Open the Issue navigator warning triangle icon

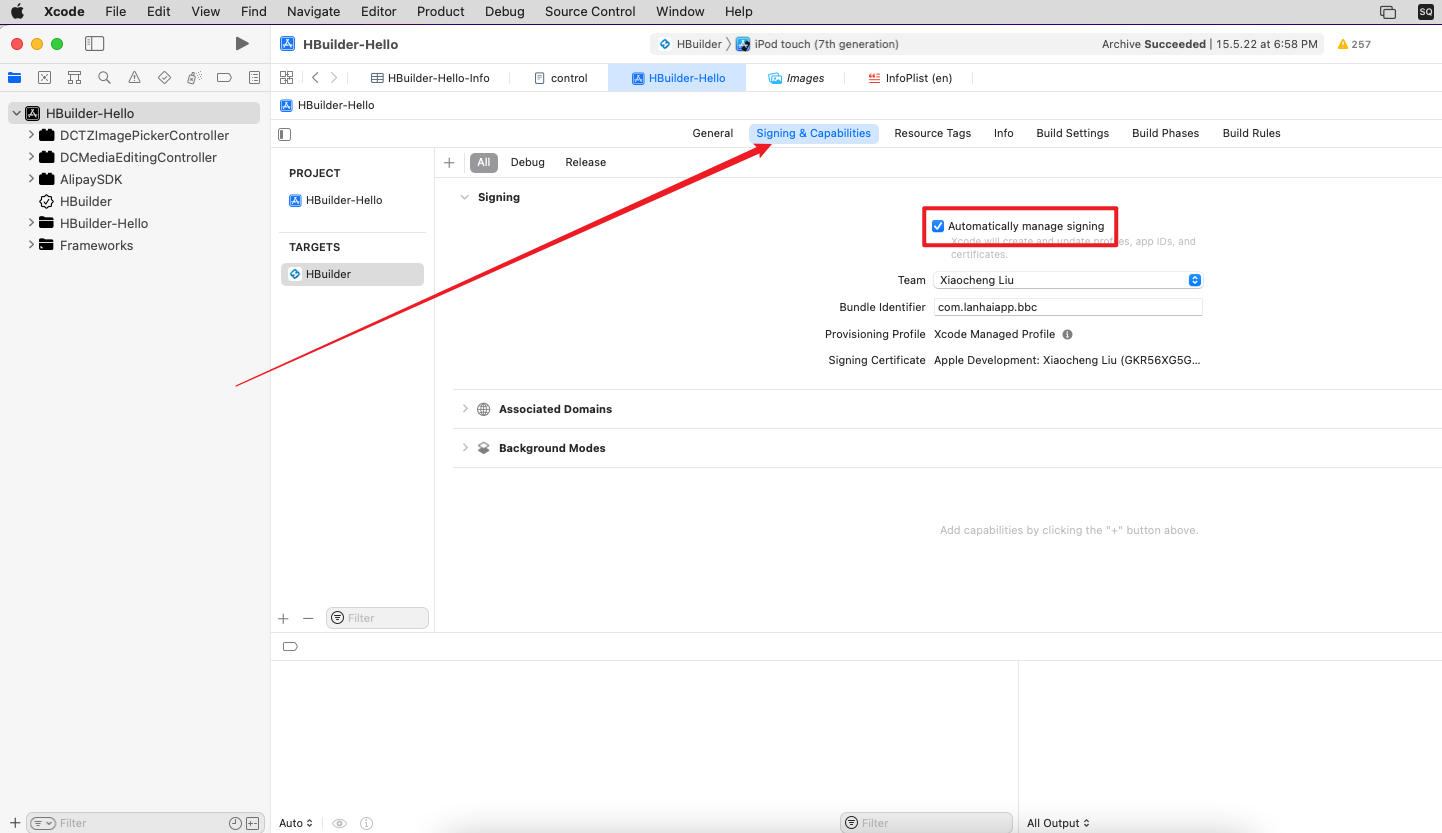[134, 78]
